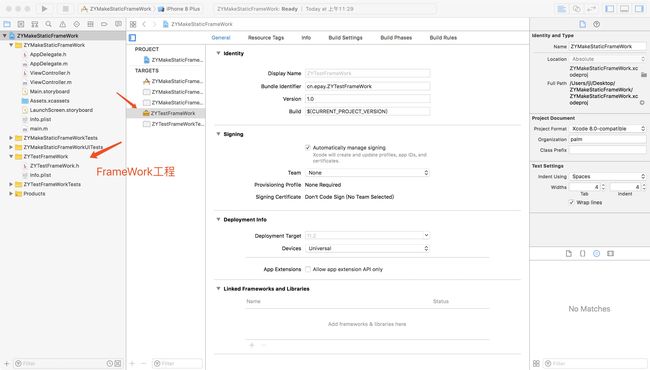
Task: Show the Object library
Action: (x=597, y=254)
